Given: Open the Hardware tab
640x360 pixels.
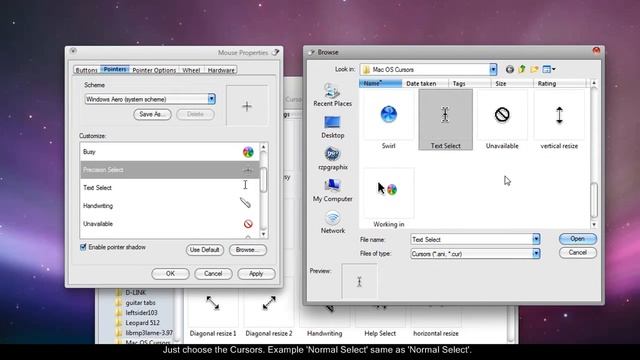Looking at the screenshot, I should click(221, 70).
